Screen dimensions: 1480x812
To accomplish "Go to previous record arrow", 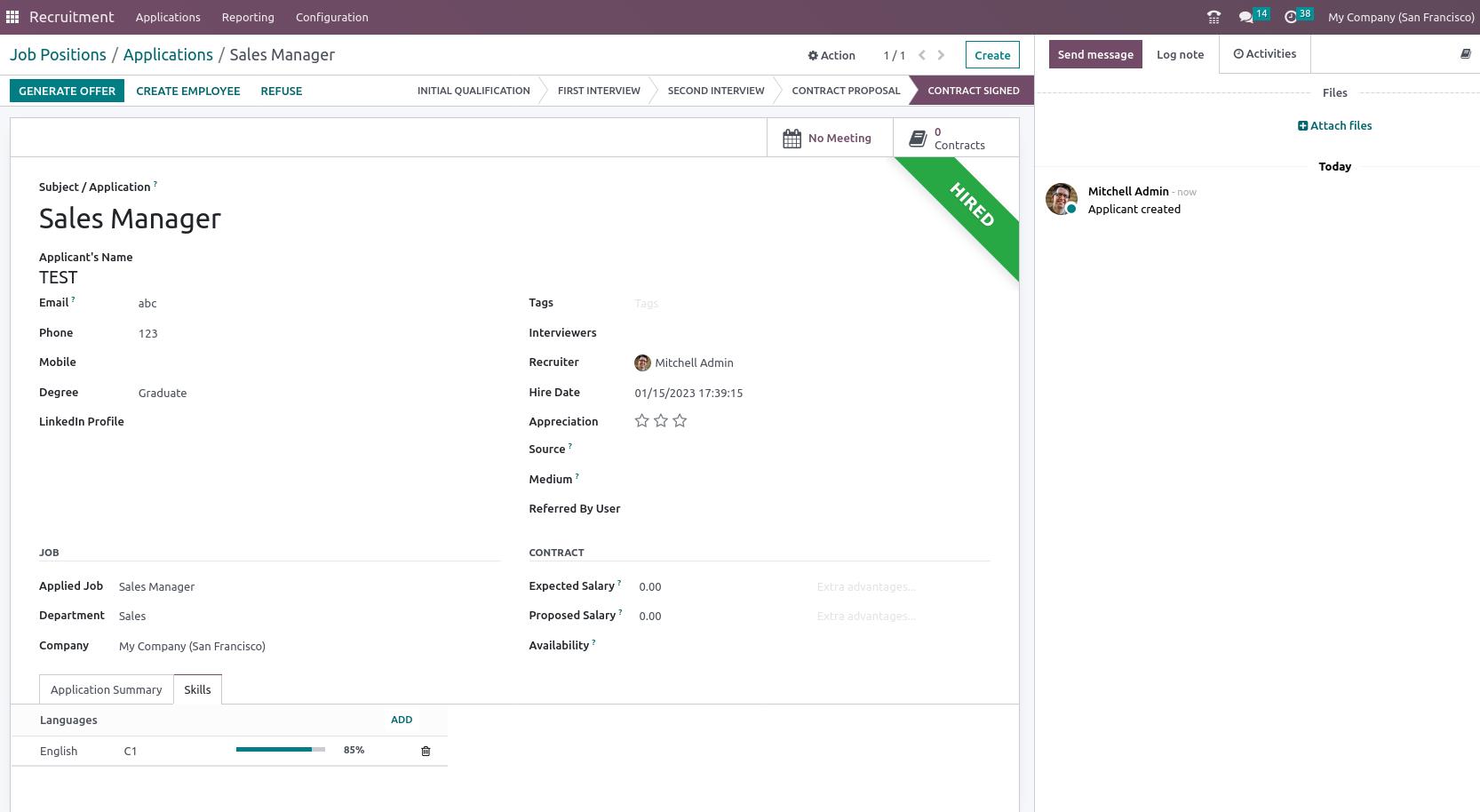I will 922,55.
